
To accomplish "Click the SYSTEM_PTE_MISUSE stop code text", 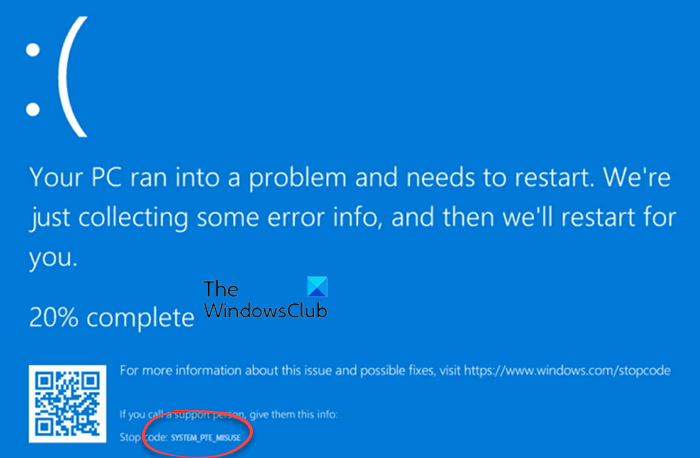I will [x=206, y=438].
